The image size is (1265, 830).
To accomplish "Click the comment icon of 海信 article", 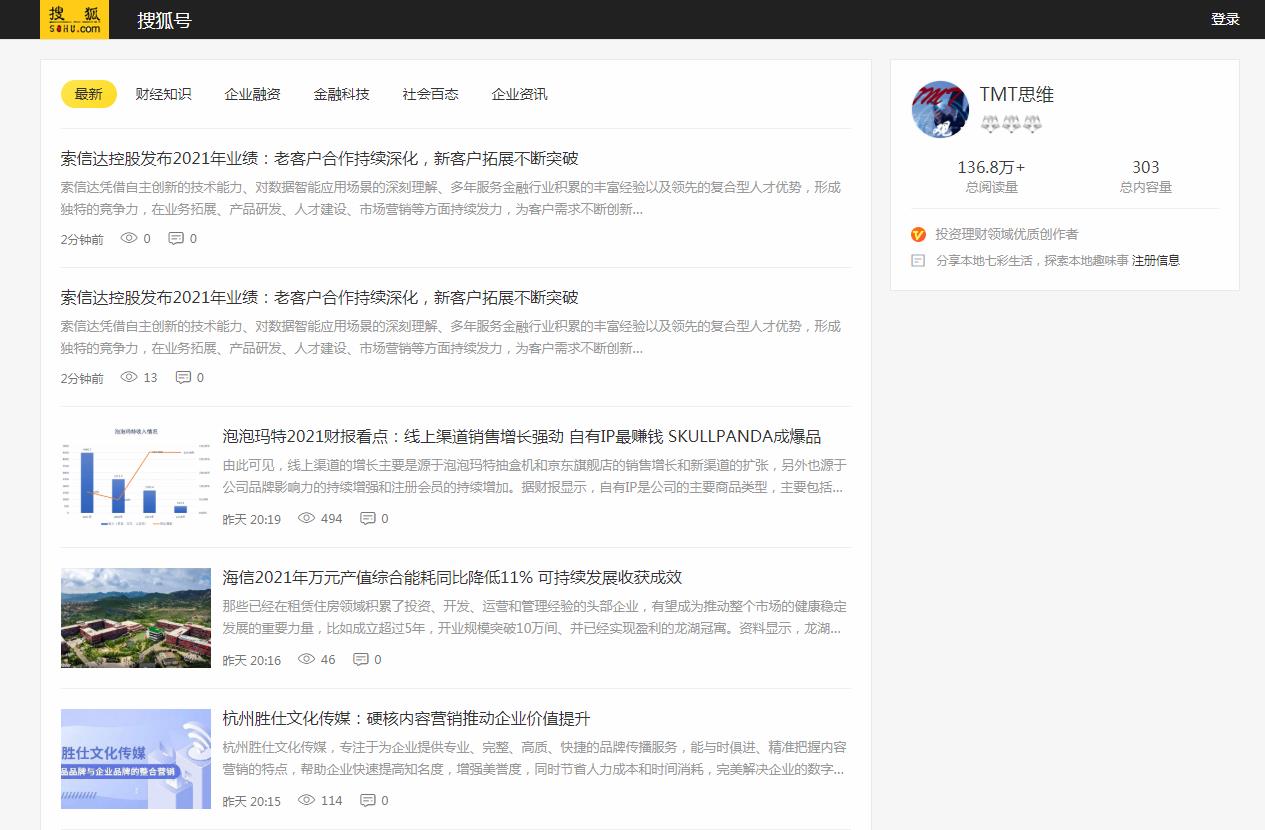I will click(x=361, y=659).
